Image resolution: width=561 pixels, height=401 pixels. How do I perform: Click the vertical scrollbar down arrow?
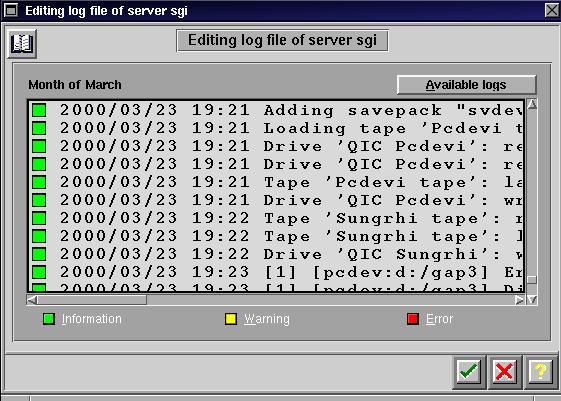532,300
